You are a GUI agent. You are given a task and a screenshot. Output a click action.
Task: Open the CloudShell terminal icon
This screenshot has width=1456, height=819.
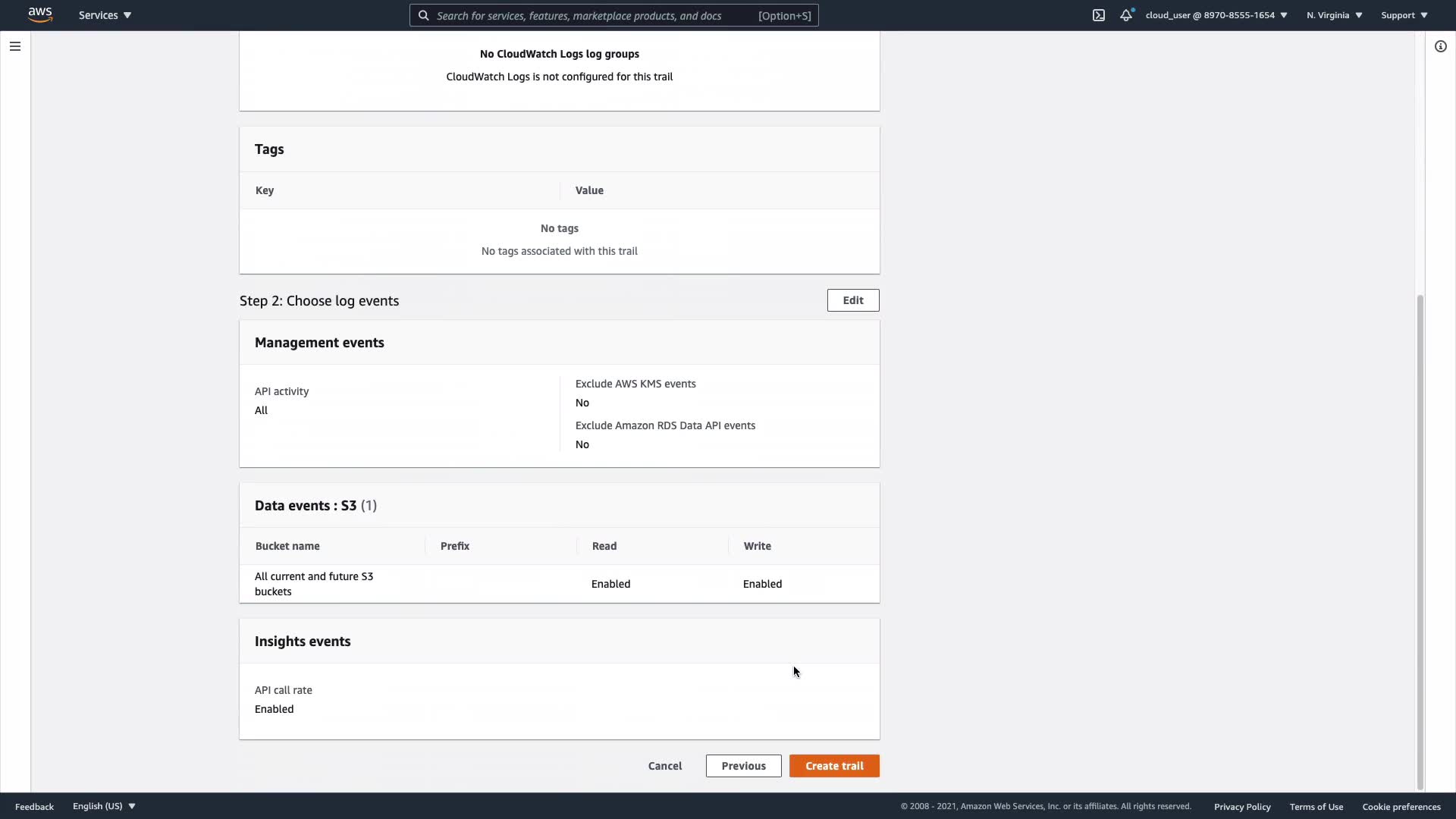(x=1098, y=15)
